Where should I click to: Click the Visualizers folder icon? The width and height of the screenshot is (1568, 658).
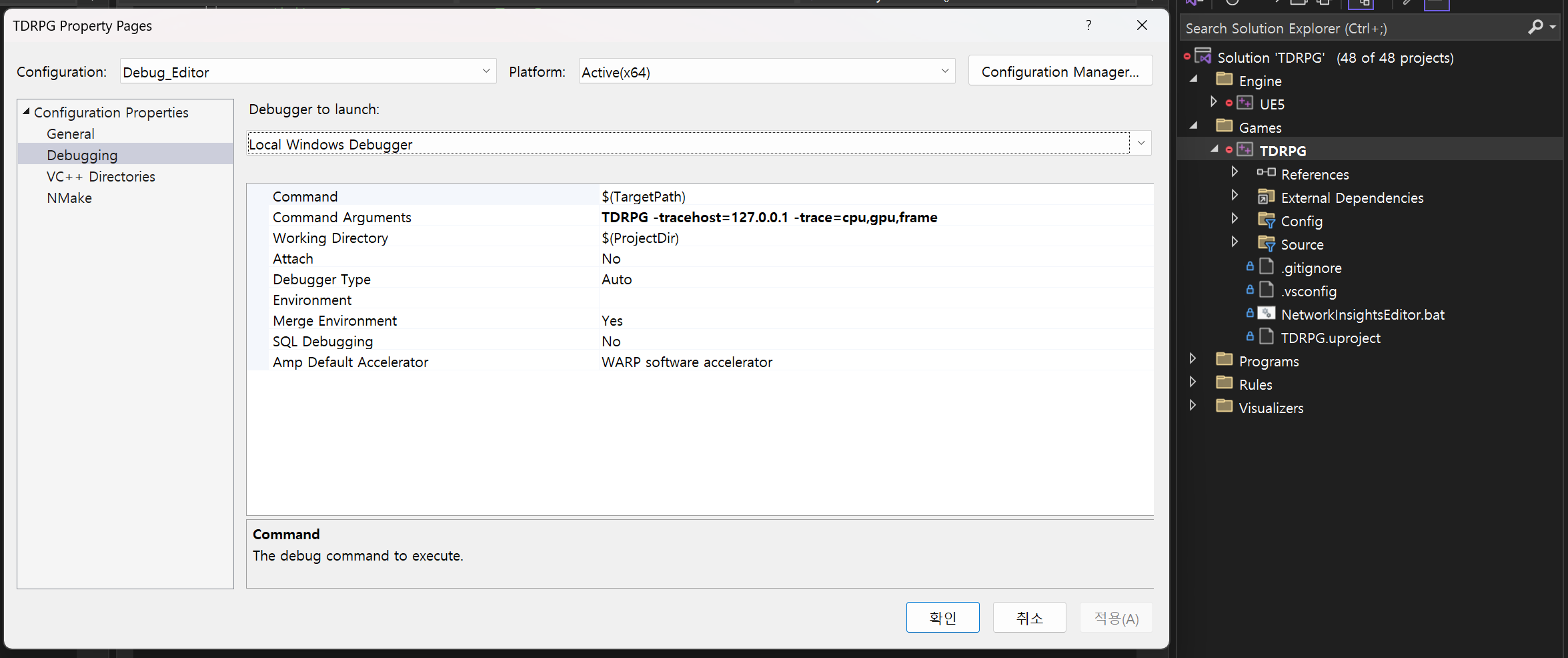[x=1224, y=406]
